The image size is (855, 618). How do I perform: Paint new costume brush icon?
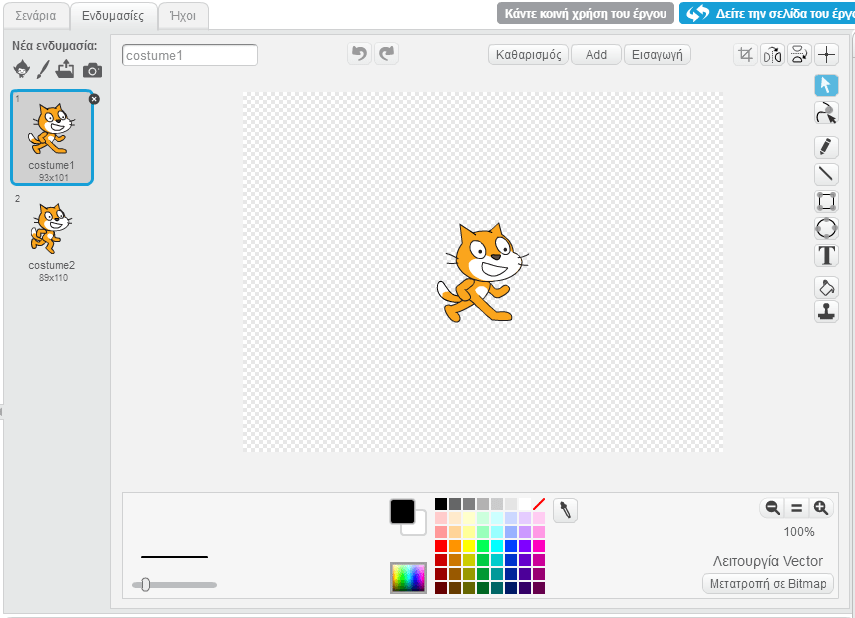coord(44,69)
